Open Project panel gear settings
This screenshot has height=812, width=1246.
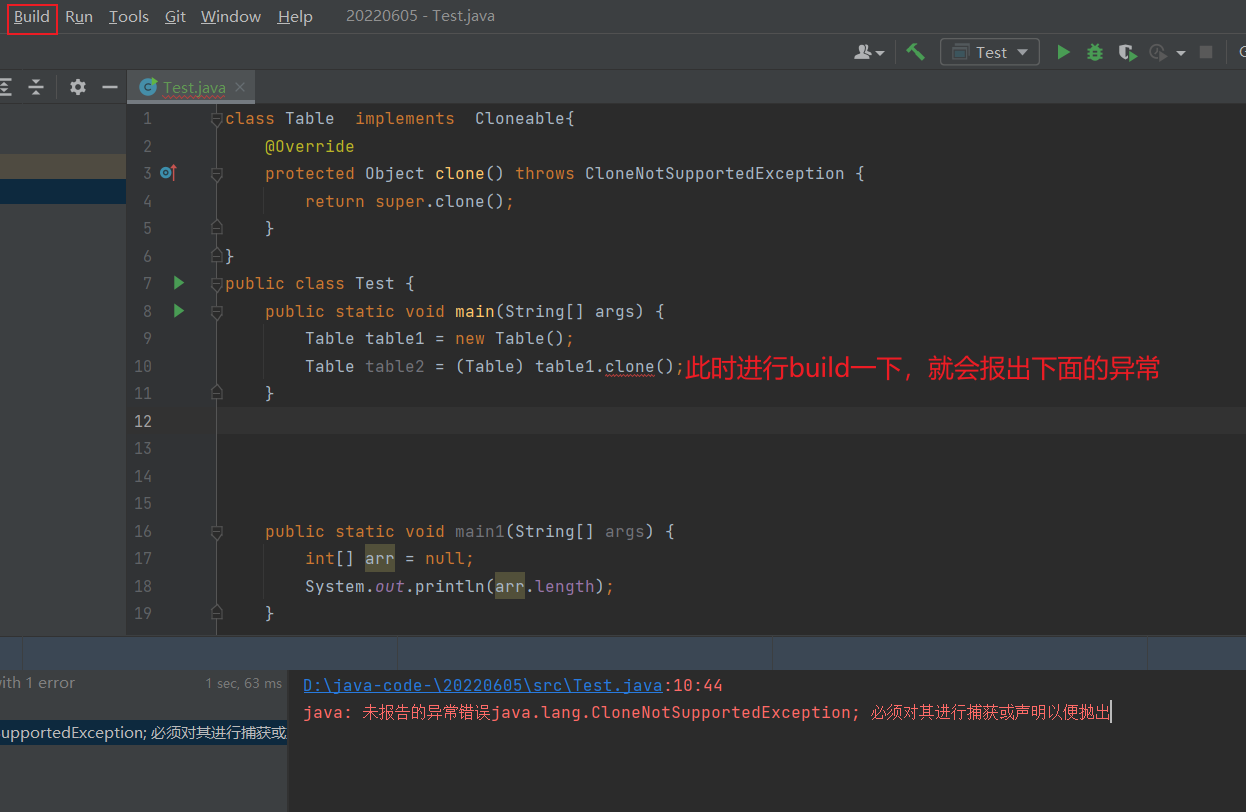[x=78, y=87]
